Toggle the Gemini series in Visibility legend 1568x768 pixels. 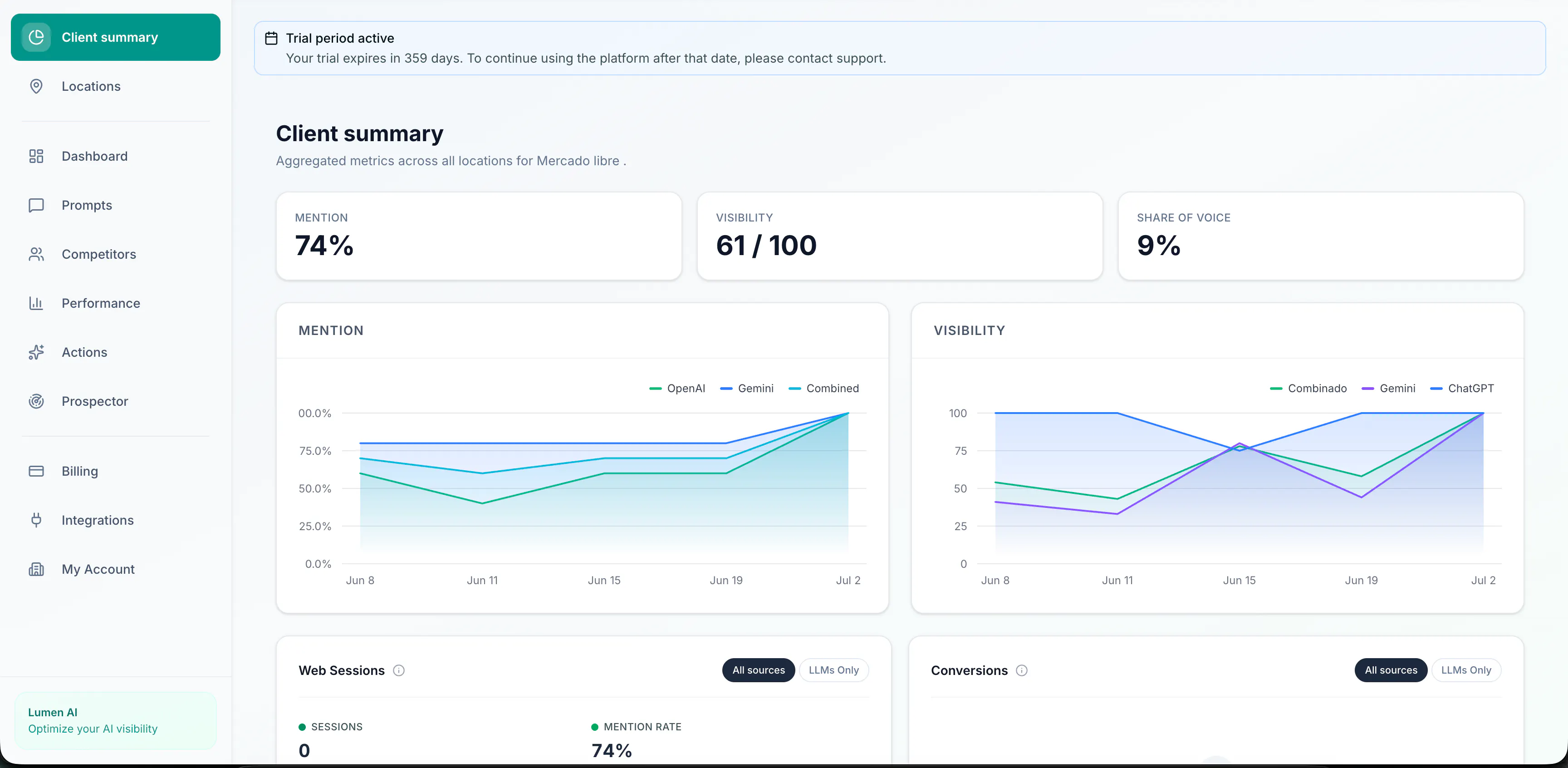click(x=1388, y=389)
